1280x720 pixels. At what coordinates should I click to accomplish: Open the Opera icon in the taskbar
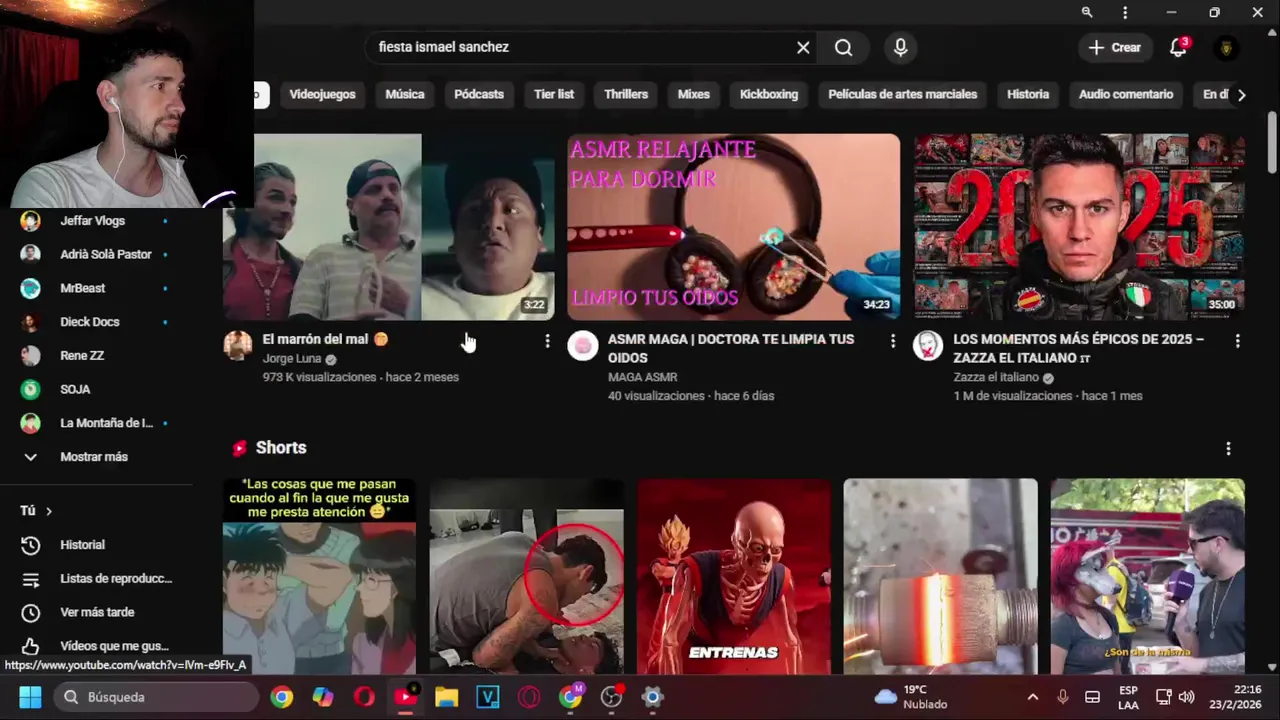[364, 697]
